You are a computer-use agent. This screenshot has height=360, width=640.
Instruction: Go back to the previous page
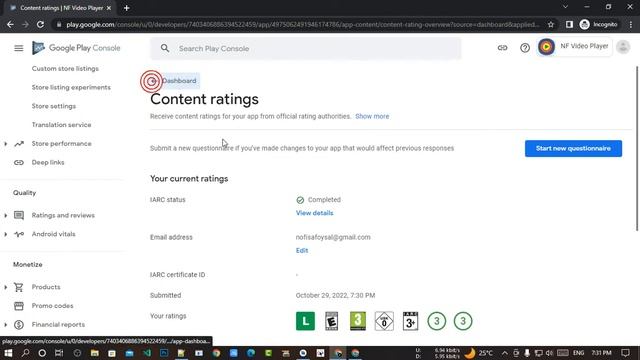point(10,24)
